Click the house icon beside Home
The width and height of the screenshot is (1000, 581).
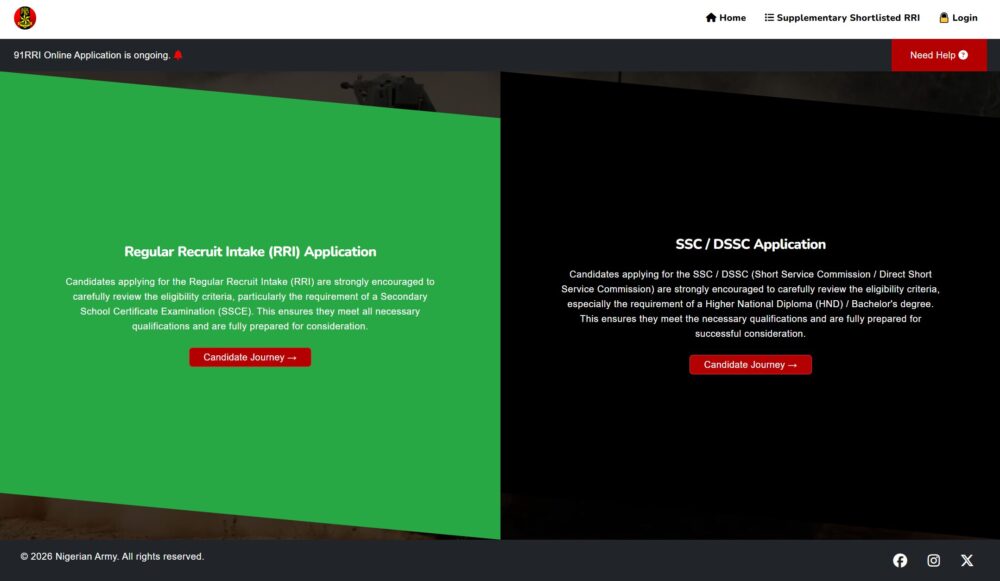(x=709, y=17)
